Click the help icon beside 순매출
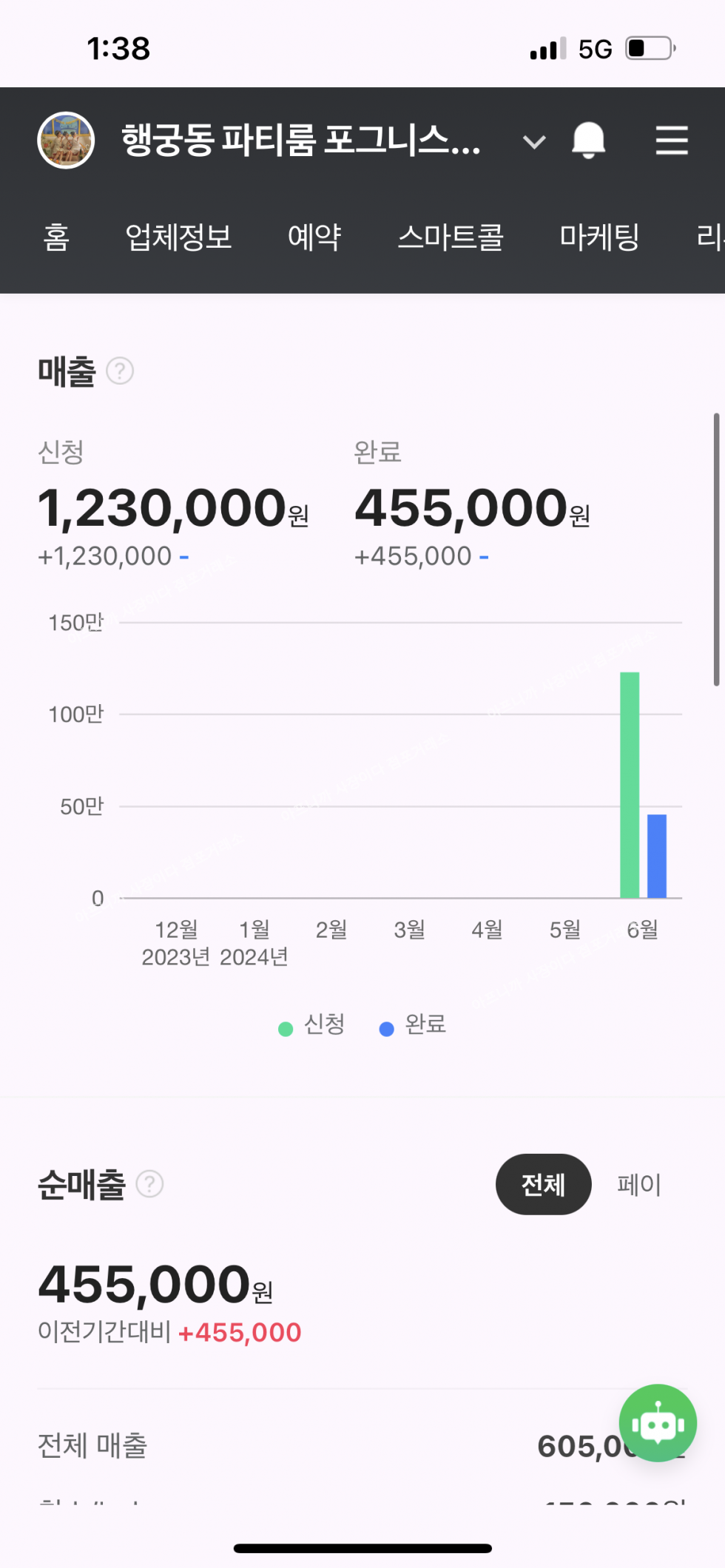 pyautogui.click(x=149, y=1184)
